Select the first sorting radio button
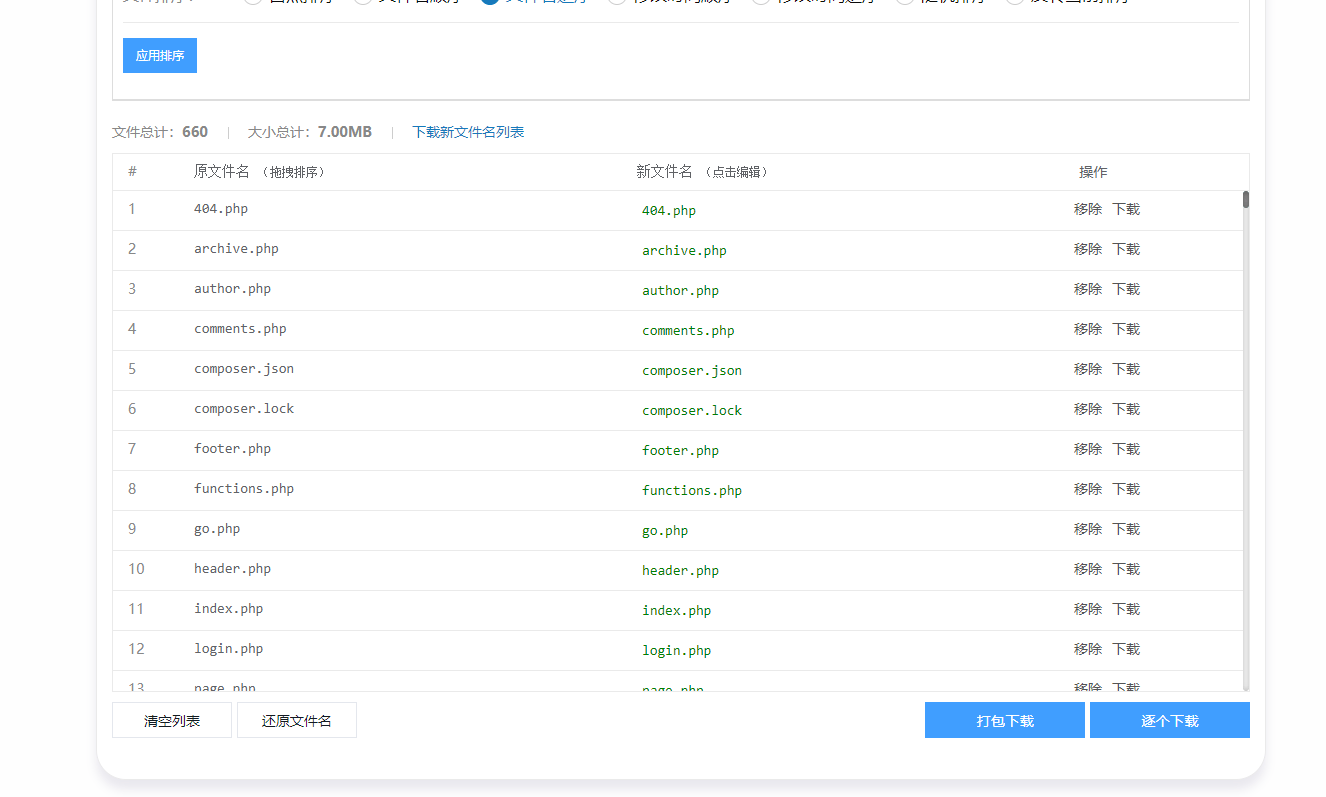The width and height of the screenshot is (1326, 797). 252,1
